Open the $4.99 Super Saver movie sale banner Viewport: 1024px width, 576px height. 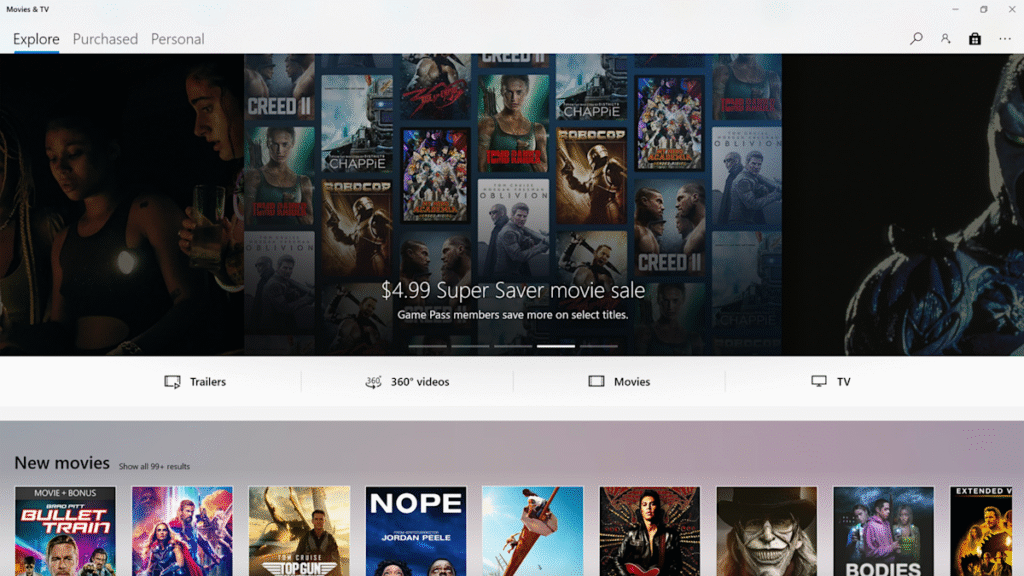[x=512, y=291]
